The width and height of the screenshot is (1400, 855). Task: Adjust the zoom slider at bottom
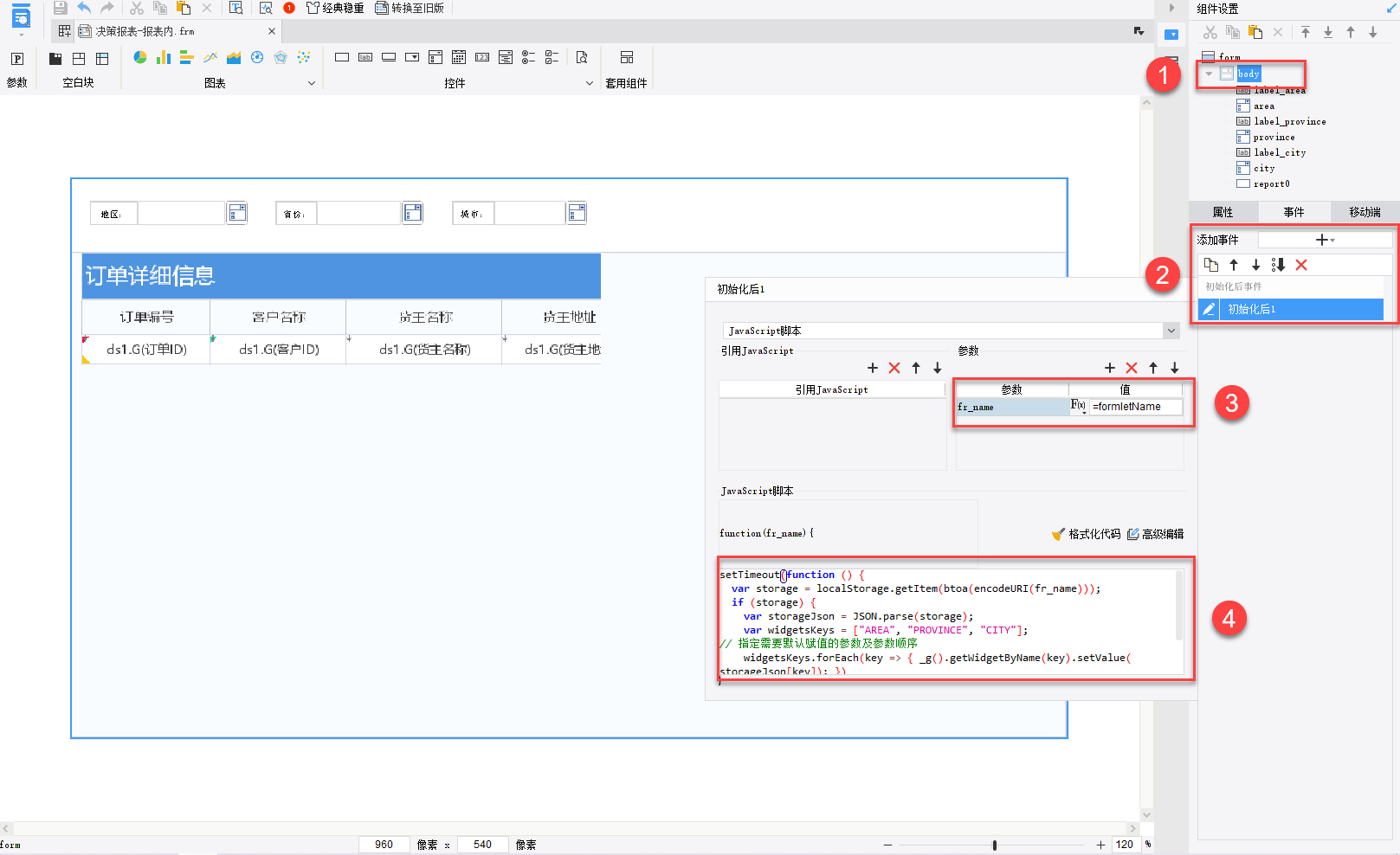995,845
